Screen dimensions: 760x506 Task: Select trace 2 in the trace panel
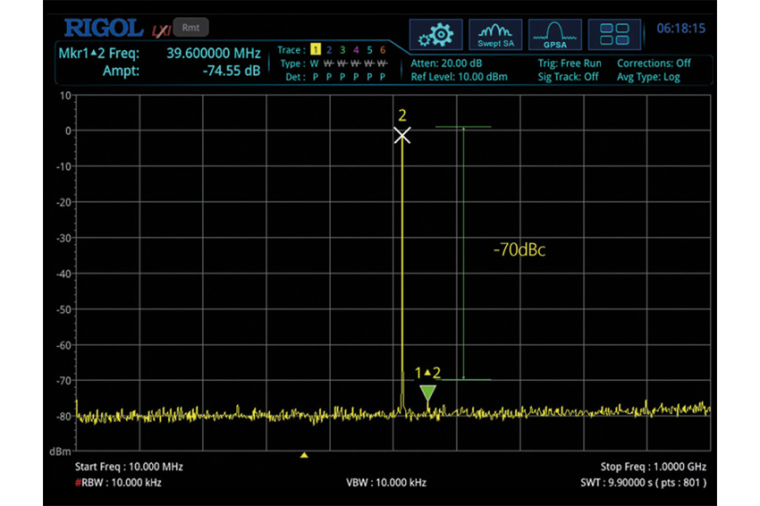click(329, 50)
